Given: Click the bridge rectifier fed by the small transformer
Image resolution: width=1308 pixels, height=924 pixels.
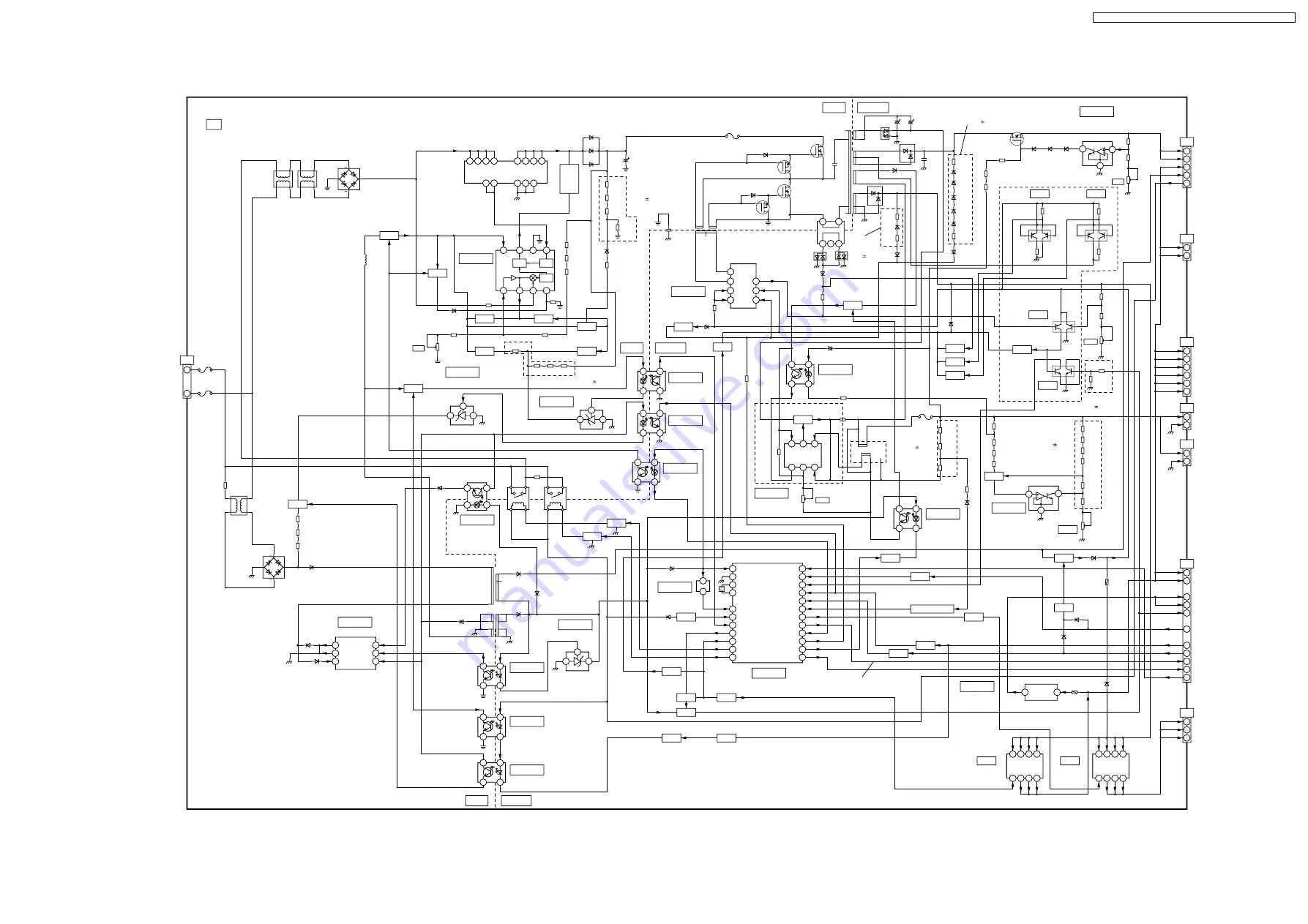Looking at the screenshot, I should [x=274, y=567].
